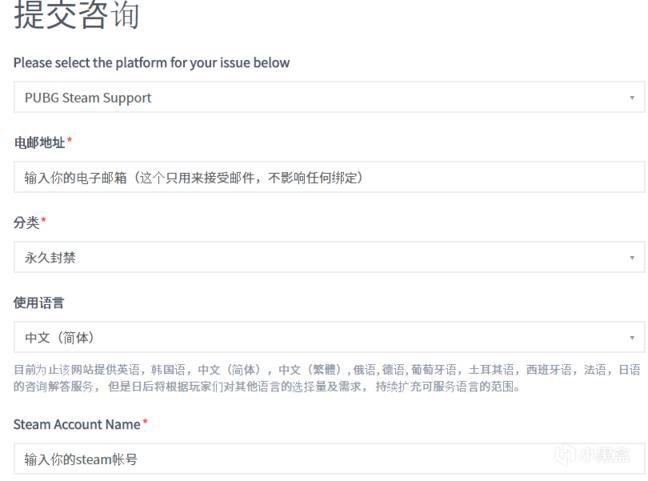Open the PUBG Steam Support platform dropdown

300,97
